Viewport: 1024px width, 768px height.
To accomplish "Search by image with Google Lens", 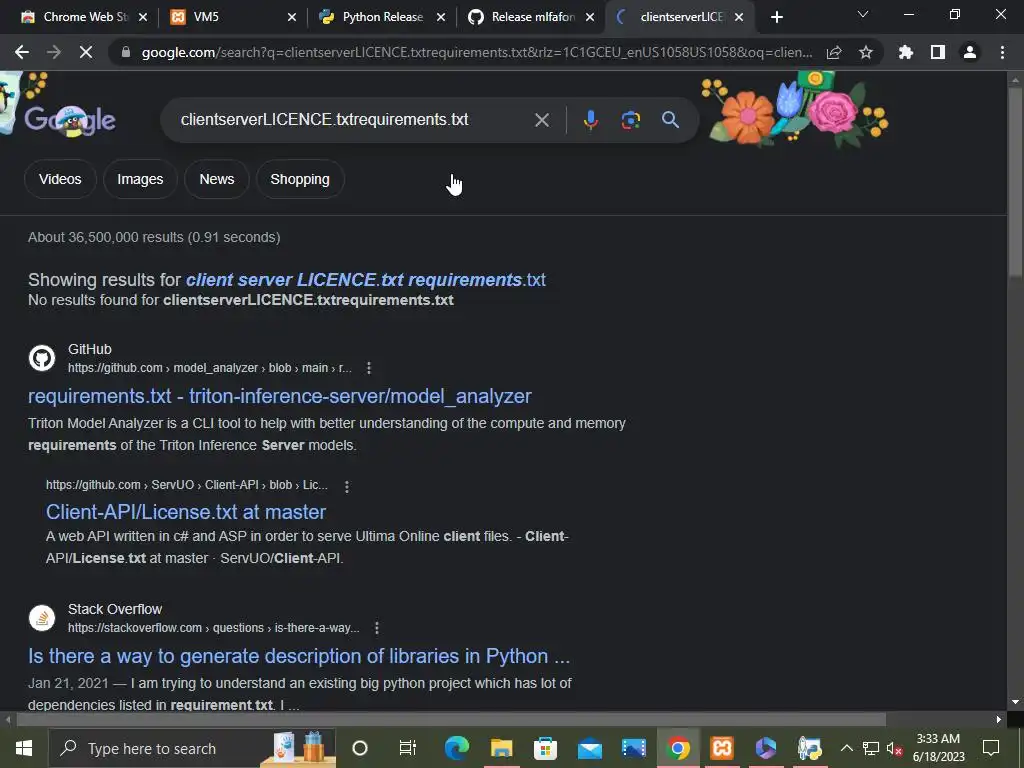I will [630, 120].
